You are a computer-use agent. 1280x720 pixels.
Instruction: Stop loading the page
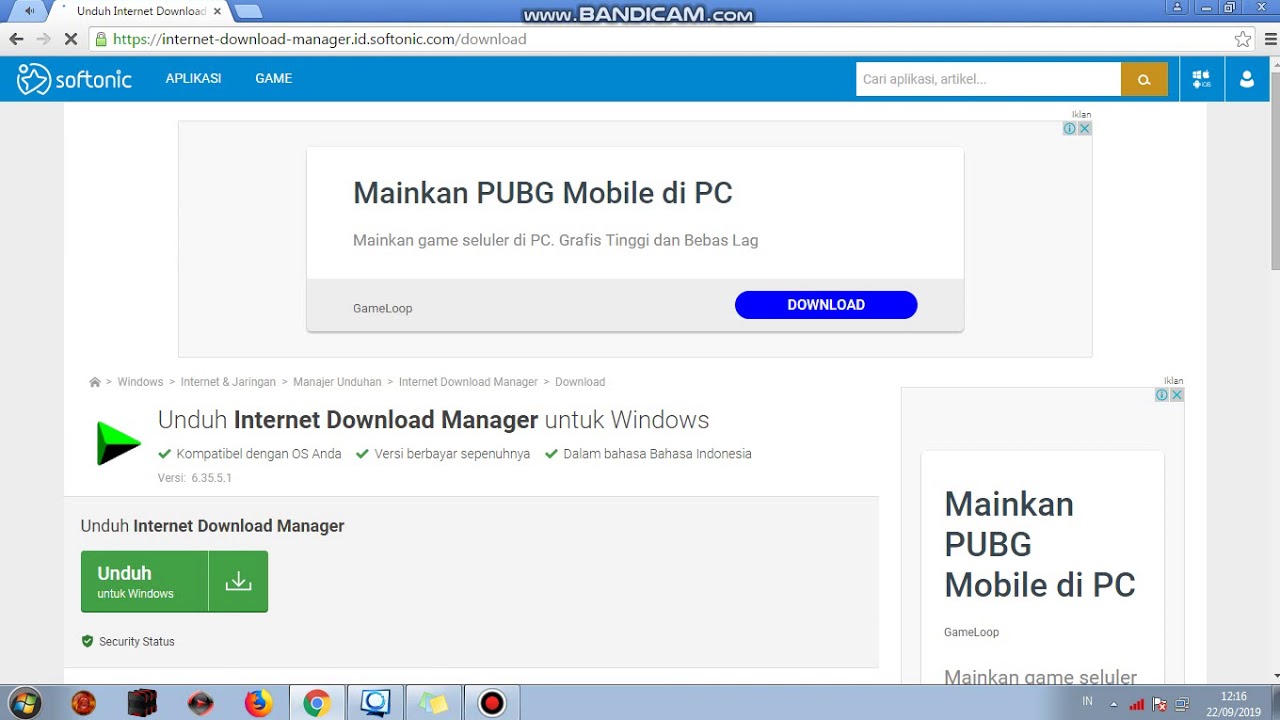(70, 40)
